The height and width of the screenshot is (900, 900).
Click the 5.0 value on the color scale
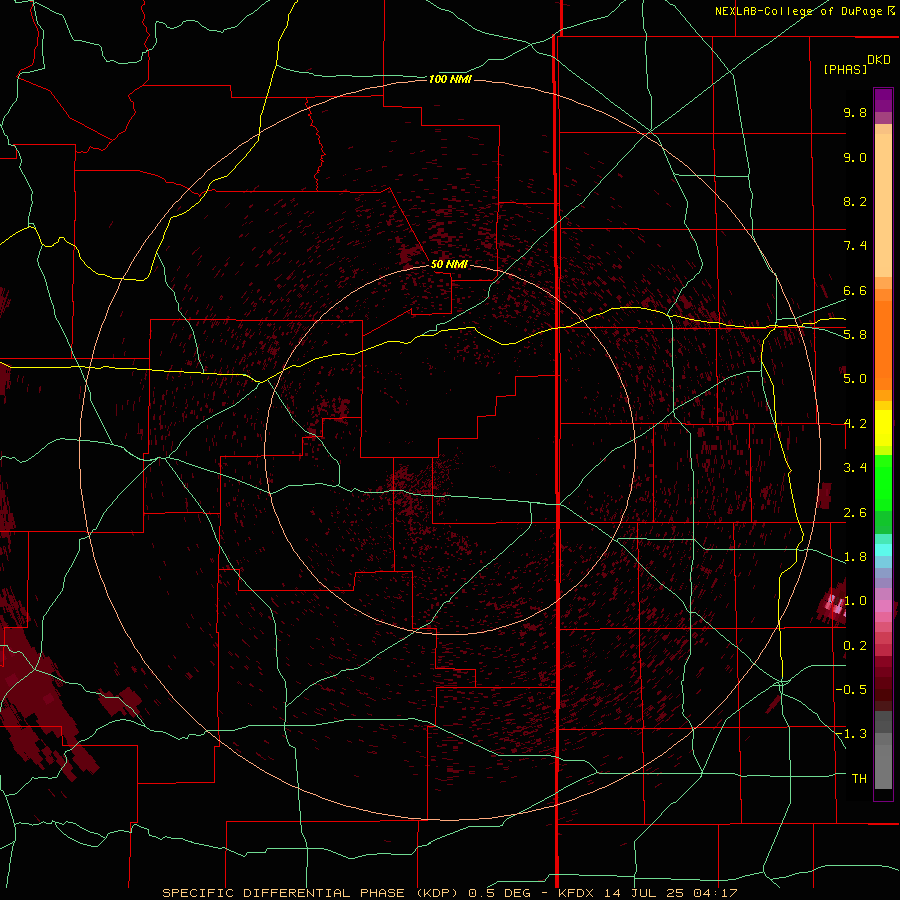(855, 379)
